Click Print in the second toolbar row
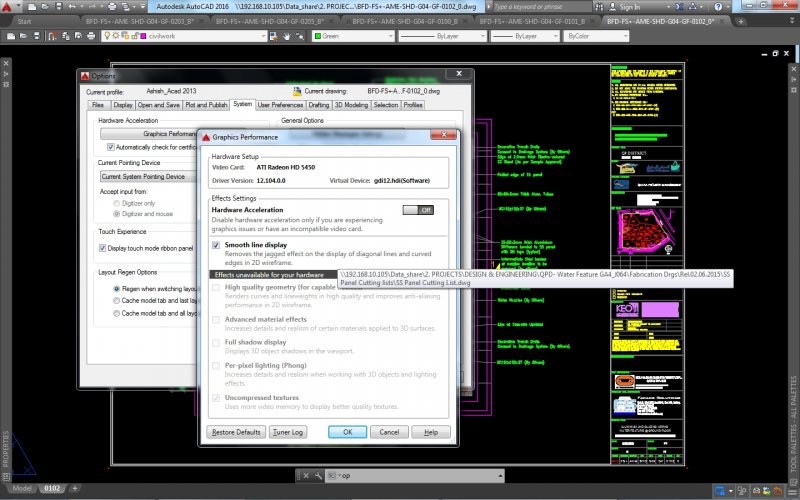Screen dimensions: 800x500 tap(91, 36)
